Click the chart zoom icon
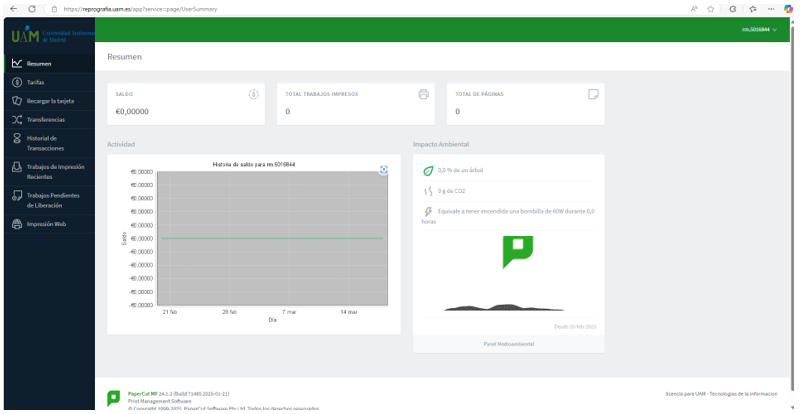 (384, 170)
